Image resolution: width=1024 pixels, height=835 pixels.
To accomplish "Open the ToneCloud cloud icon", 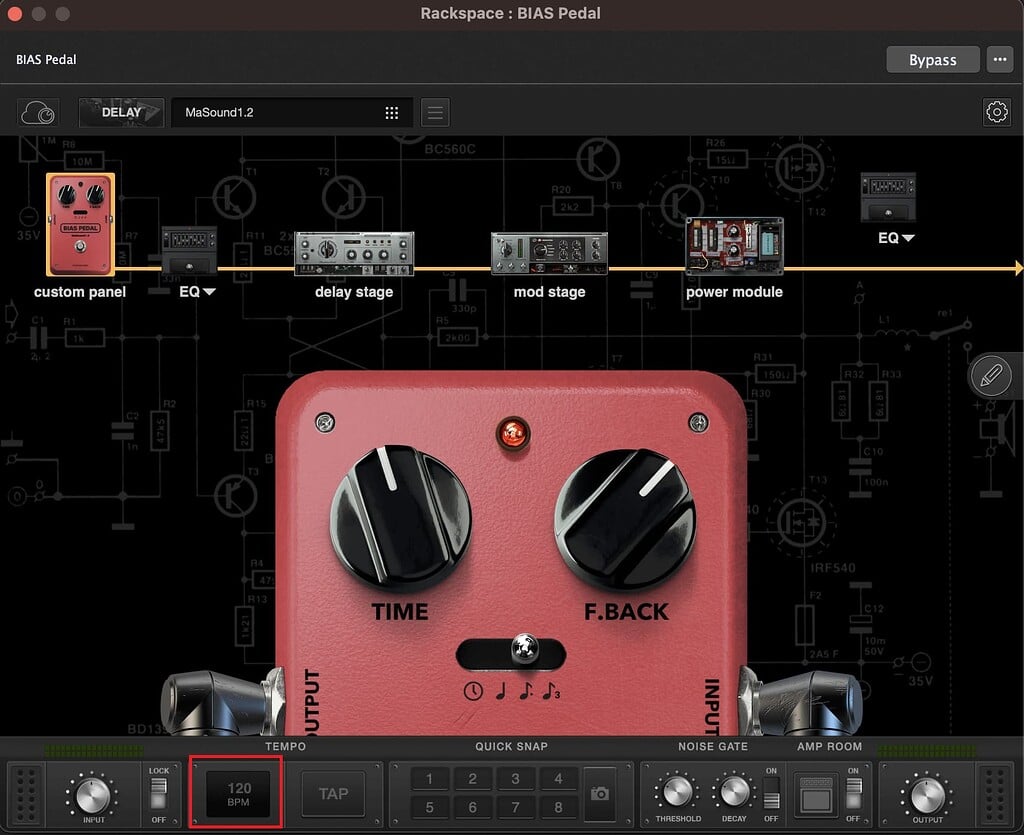I will pos(37,112).
